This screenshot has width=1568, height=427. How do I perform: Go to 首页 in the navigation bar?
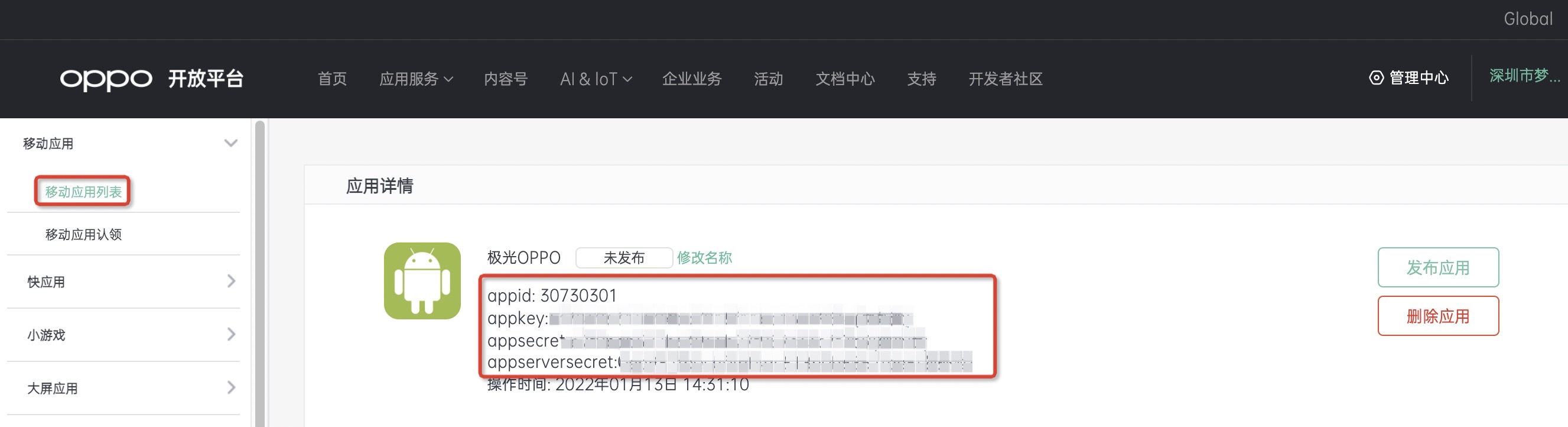click(x=333, y=79)
